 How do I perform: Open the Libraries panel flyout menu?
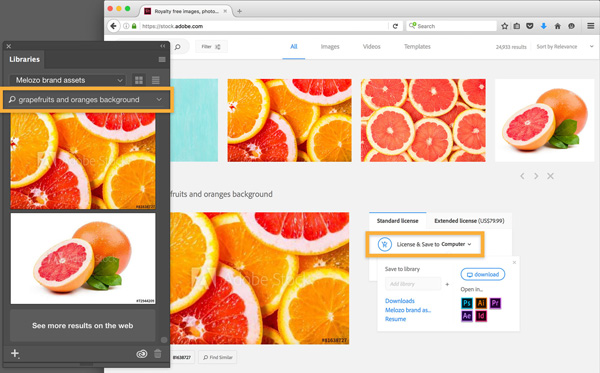click(162, 59)
